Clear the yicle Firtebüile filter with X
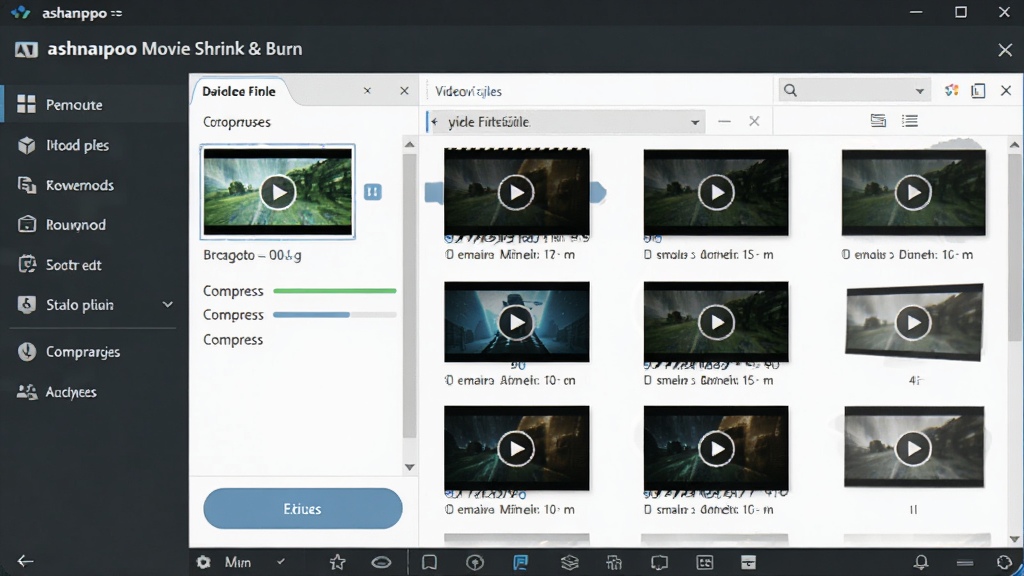Viewport: 1024px width, 576px height. pyautogui.click(x=754, y=121)
